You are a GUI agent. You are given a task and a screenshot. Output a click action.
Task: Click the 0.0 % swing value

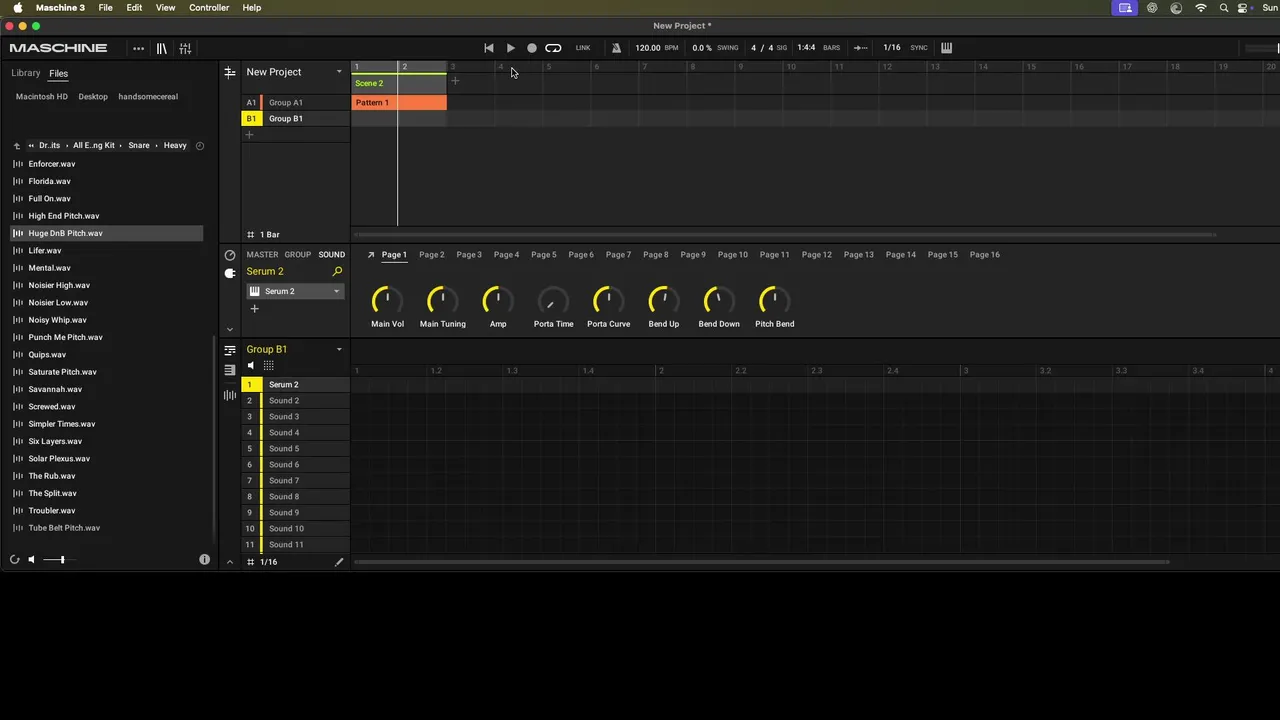point(702,48)
